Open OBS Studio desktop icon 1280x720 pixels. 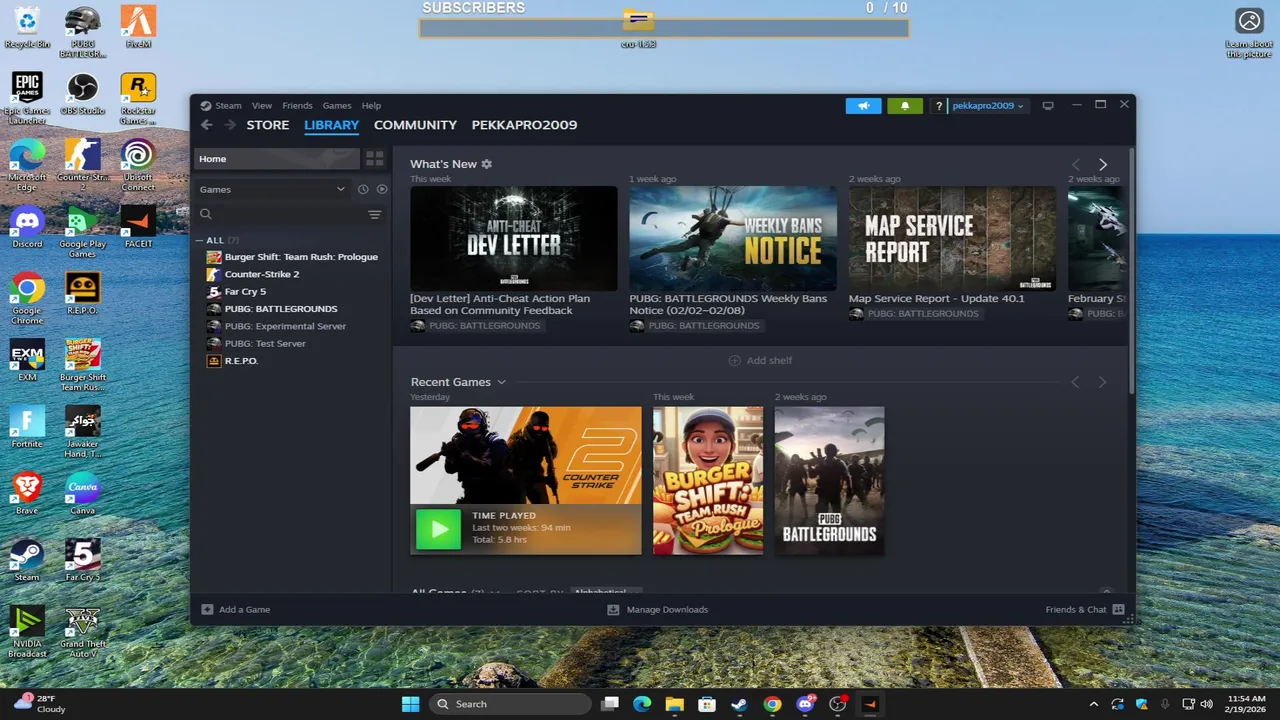82,94
